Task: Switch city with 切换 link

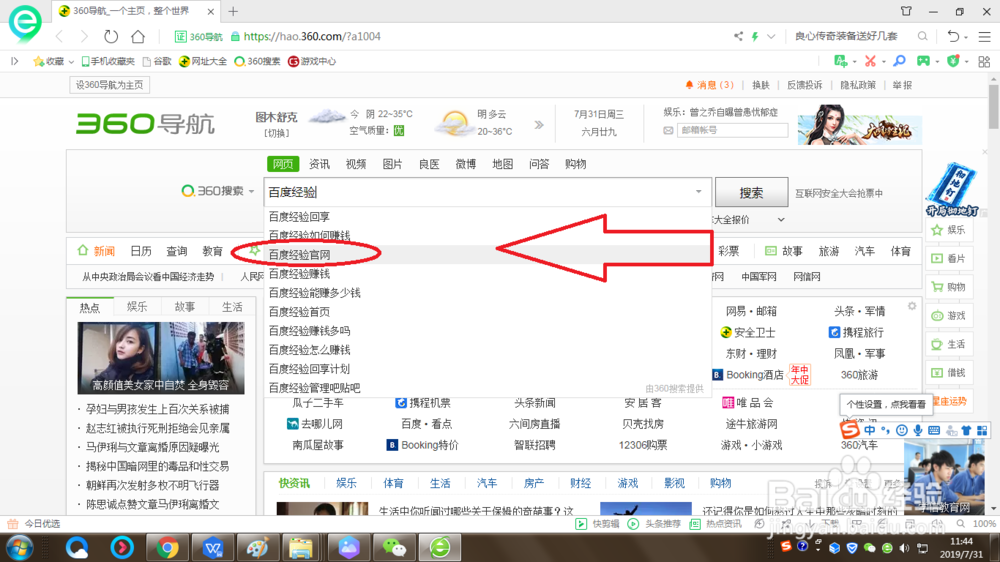Action: click(x=276, y=133)
